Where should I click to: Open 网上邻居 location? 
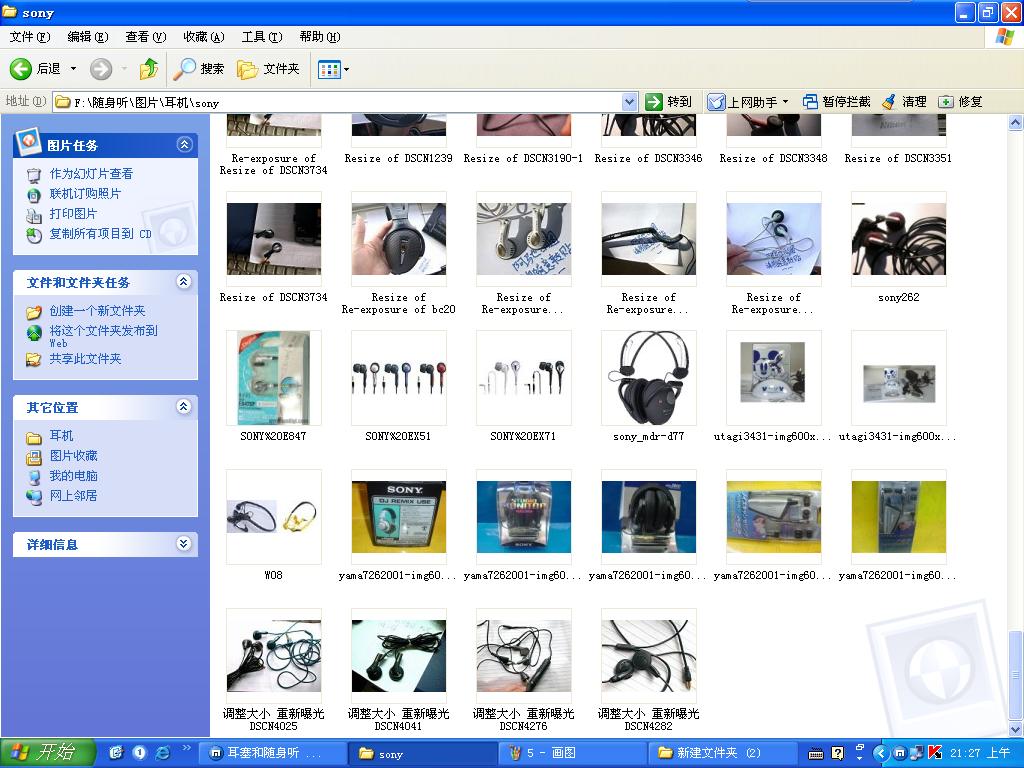pyautogui.click(x=74, y=496)
